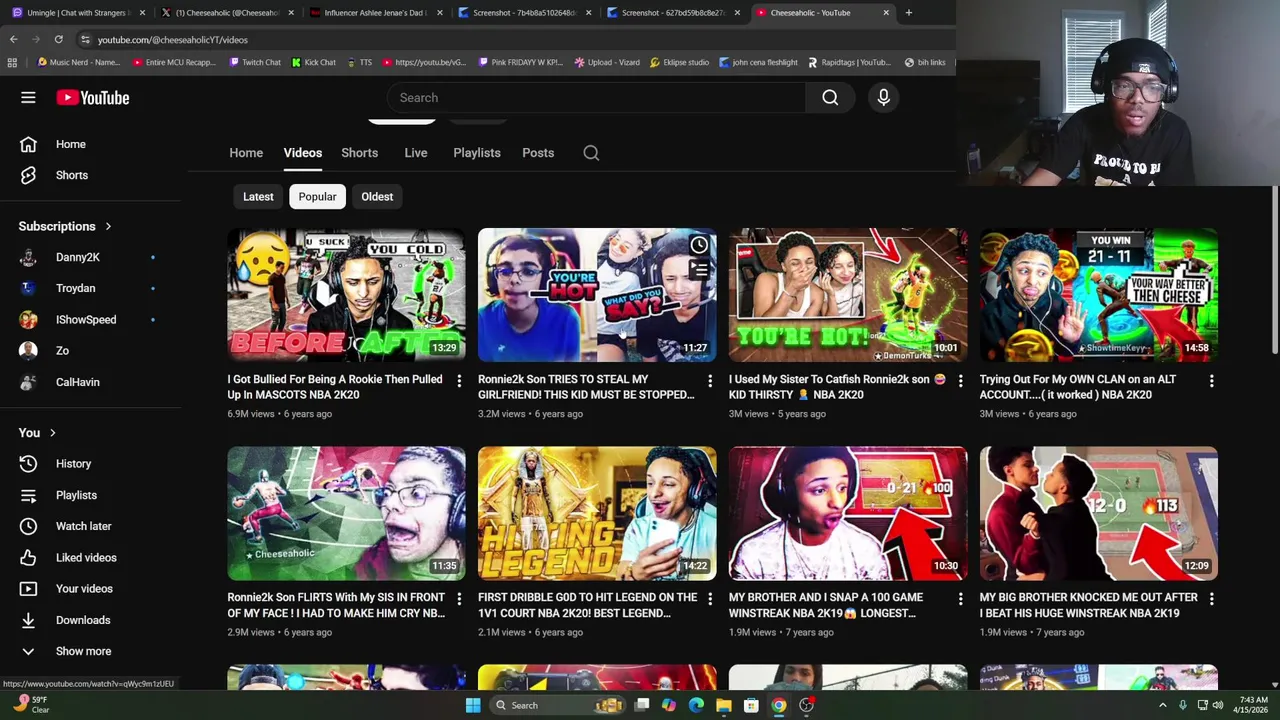Viewport: 1280px width, 720px height.
Task: Search within the channel using magnifier icon
Action: click(591, 153)
